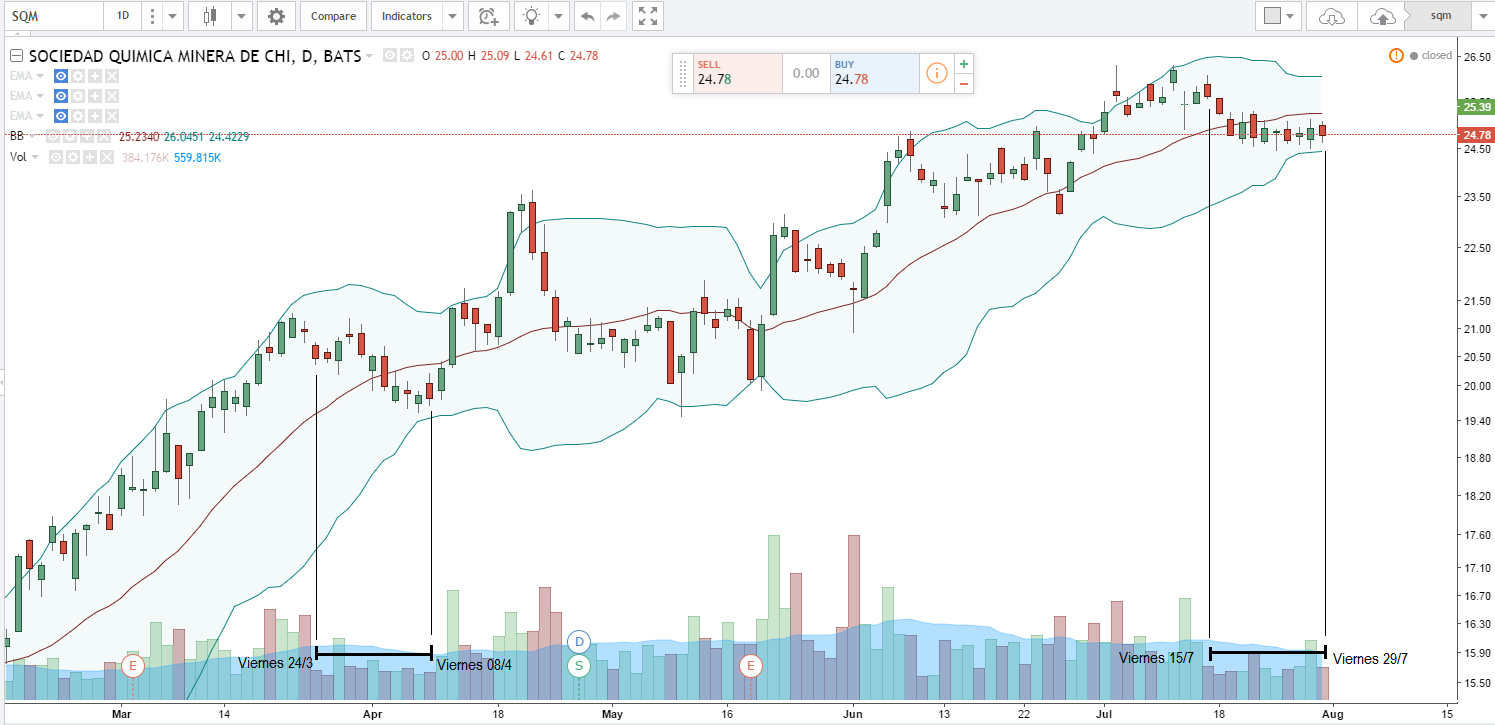Toggle visibility of the main price series
The image size is (1495, 725).
click(x=390, y=56)
